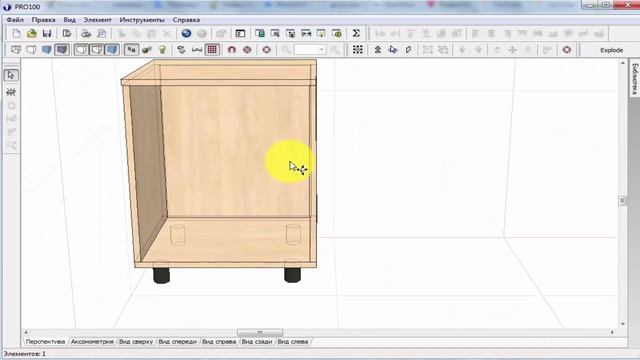The height and width of the screenshot is (360, 640).
Task: Switch to the Аксонометрия tab
Action: [92, 342]
